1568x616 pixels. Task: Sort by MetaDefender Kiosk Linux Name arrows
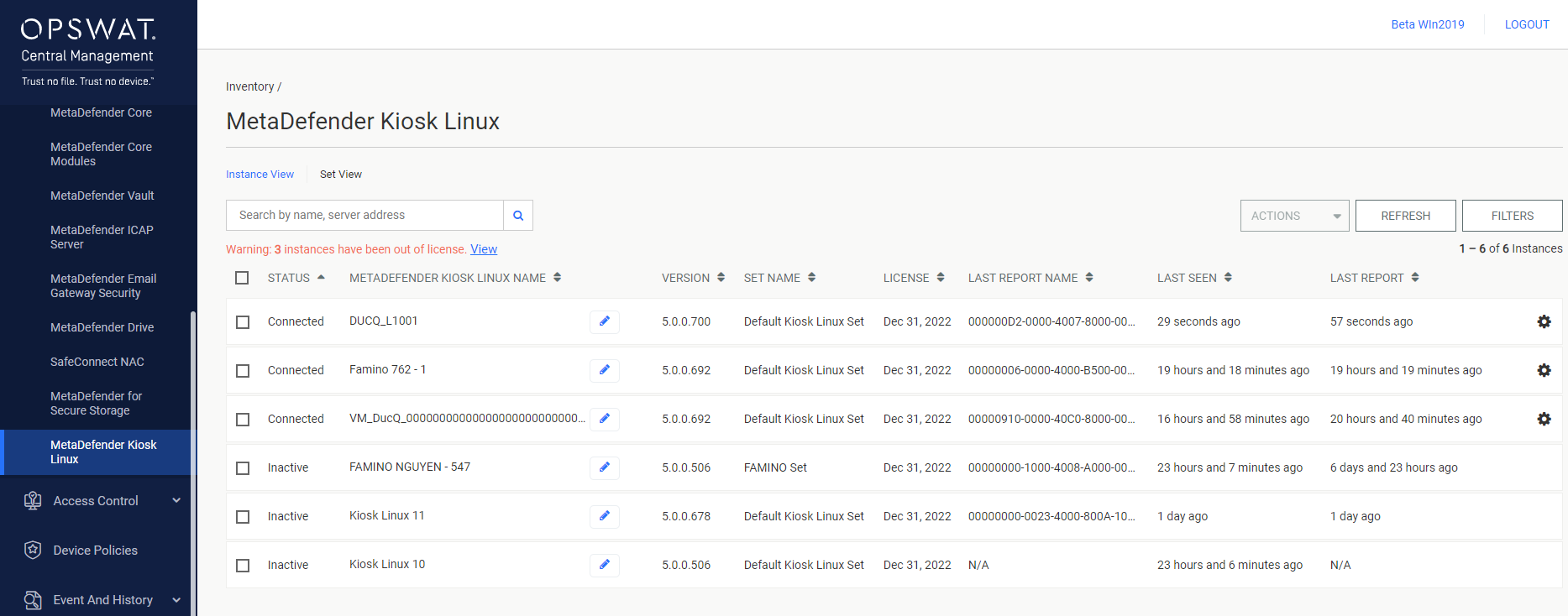click(x=558, y=278)
